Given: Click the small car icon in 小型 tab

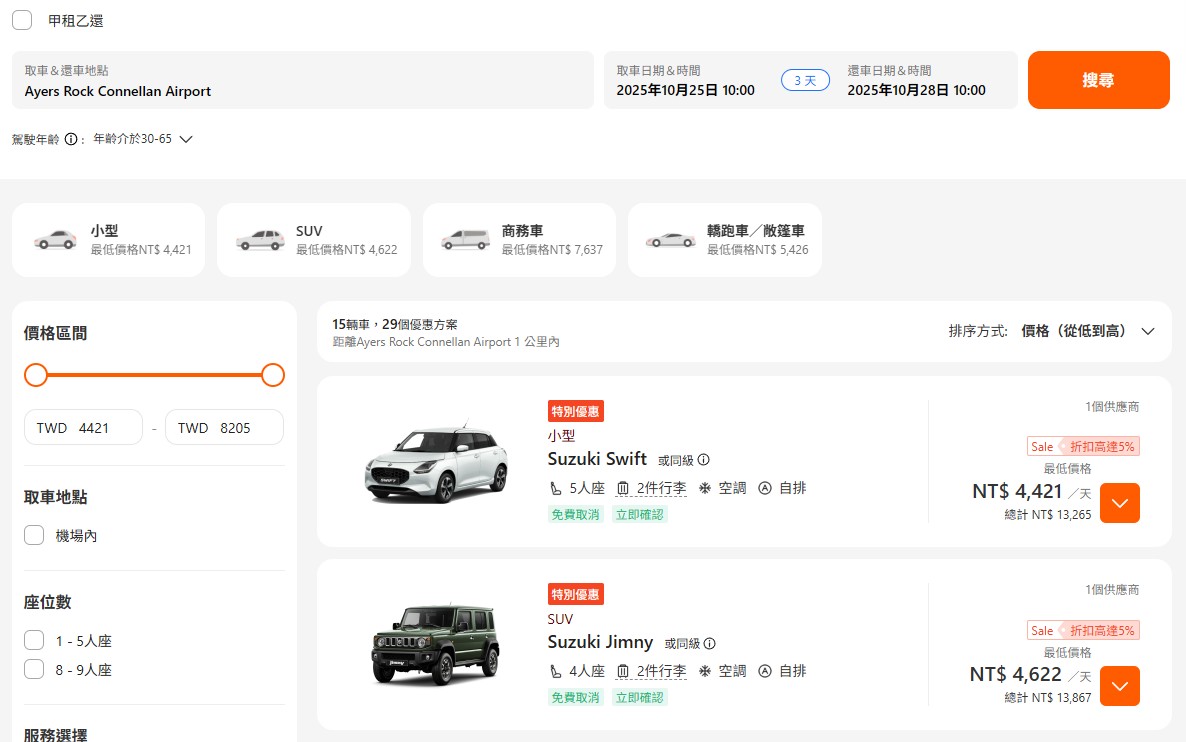Looking at the screenshot, I should pyautogui.click(x=54, y=240).
